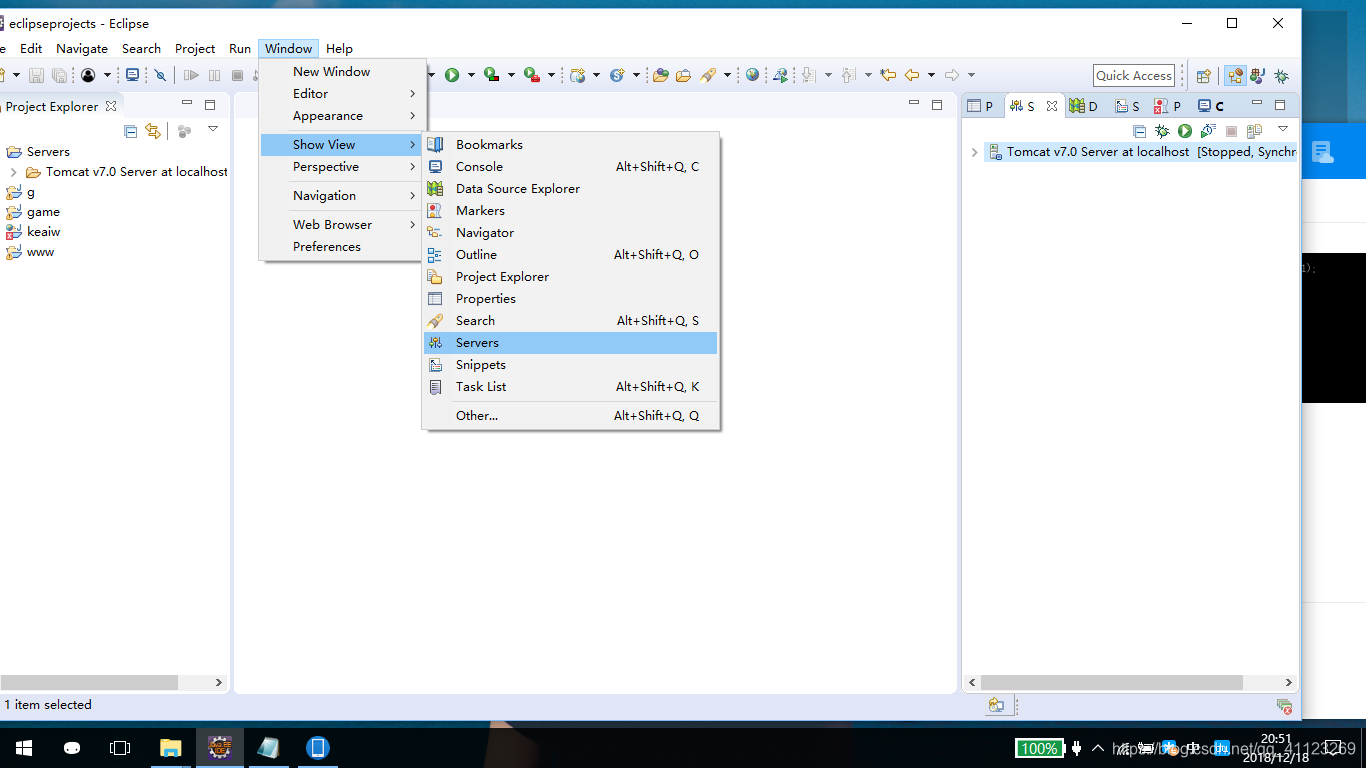The image size is (1366, 768).
Task: Click New Window in the Window menu
Action: (343, 72)
